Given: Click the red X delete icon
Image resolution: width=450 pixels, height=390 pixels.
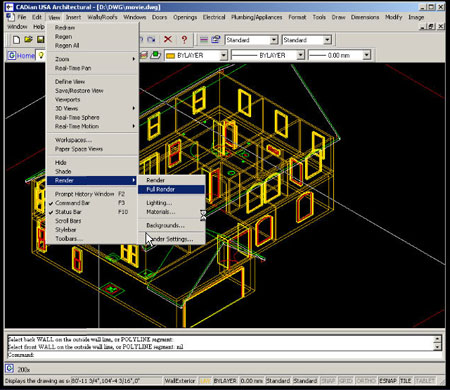Looking at the screenshot, I should (x=168, y=40).
